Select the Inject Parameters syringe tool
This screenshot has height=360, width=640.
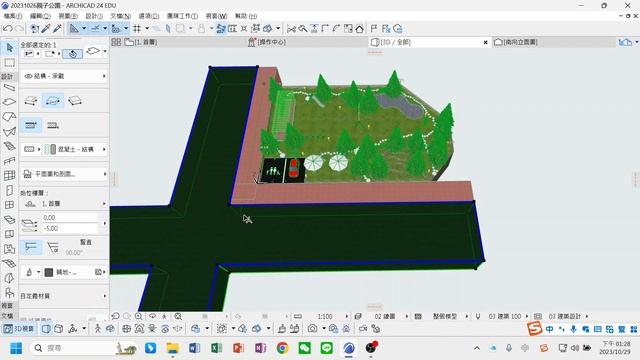coord(57,29)
